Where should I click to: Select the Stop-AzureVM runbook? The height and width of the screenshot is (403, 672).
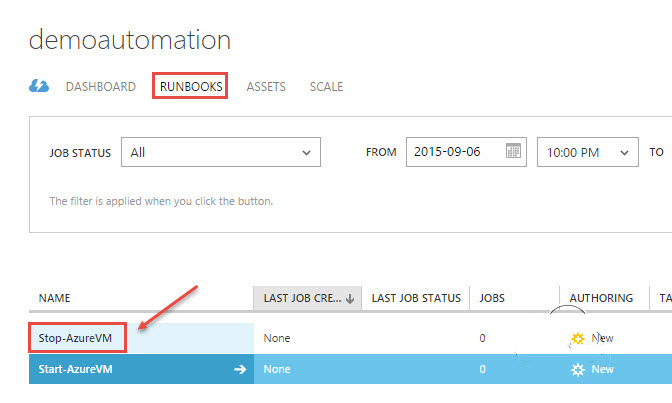(x=75, y=338)
